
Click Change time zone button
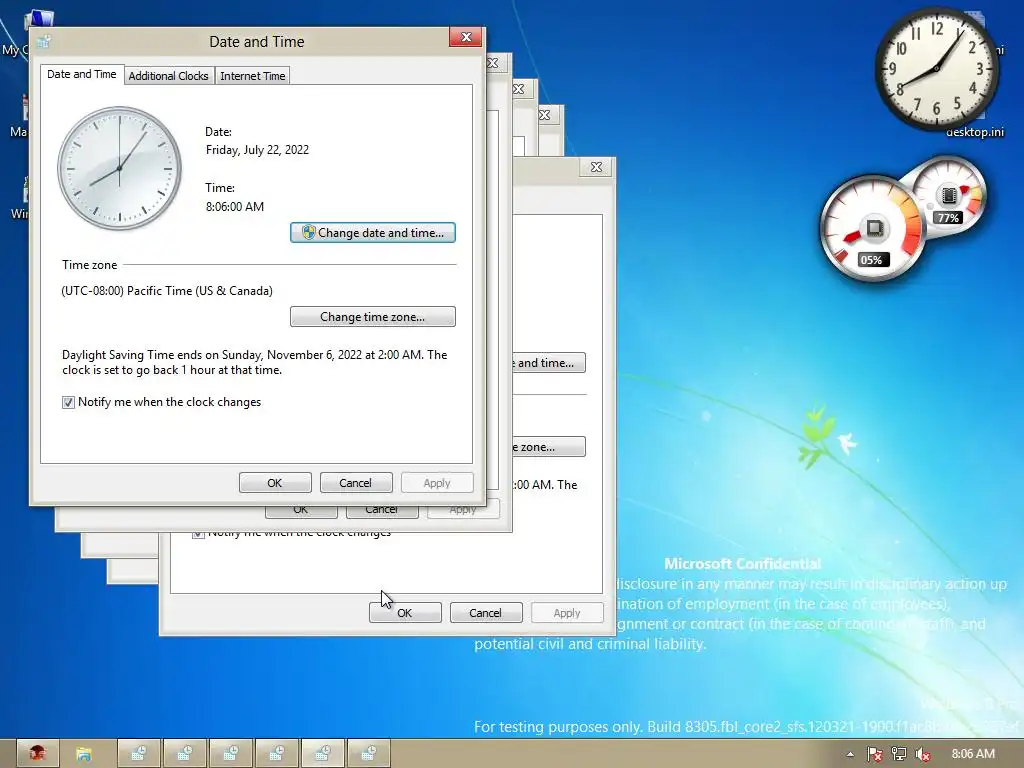tap(373, 317)
